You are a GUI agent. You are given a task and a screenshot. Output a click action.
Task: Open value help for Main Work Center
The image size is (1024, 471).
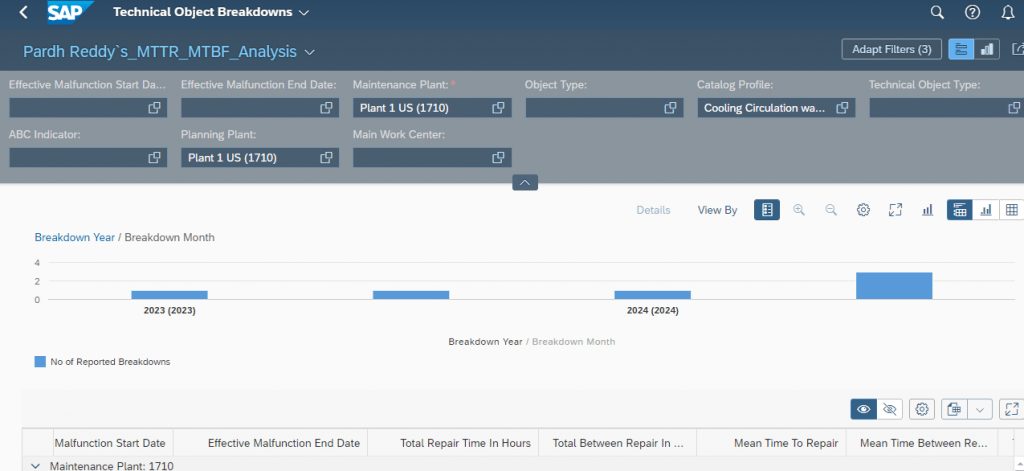[498, 157]
